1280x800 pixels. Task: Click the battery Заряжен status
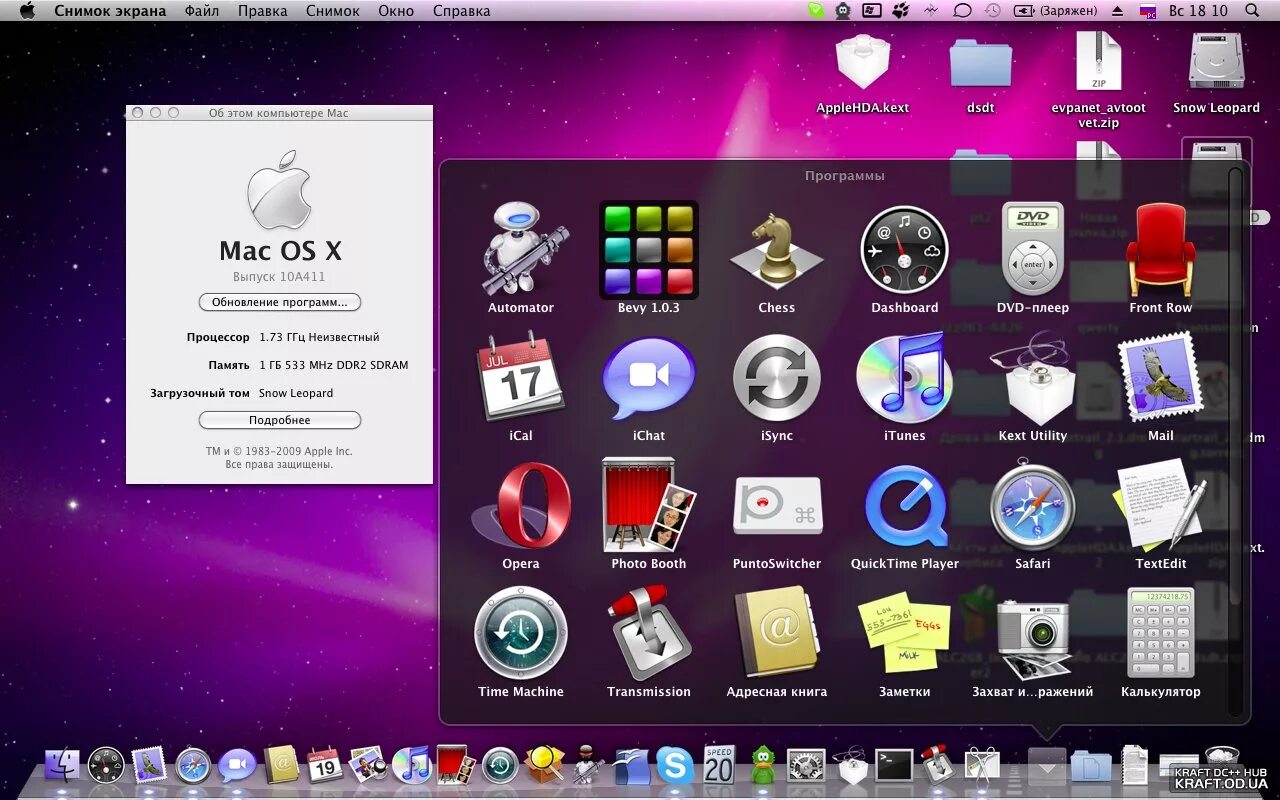[x=1054, y=11]
